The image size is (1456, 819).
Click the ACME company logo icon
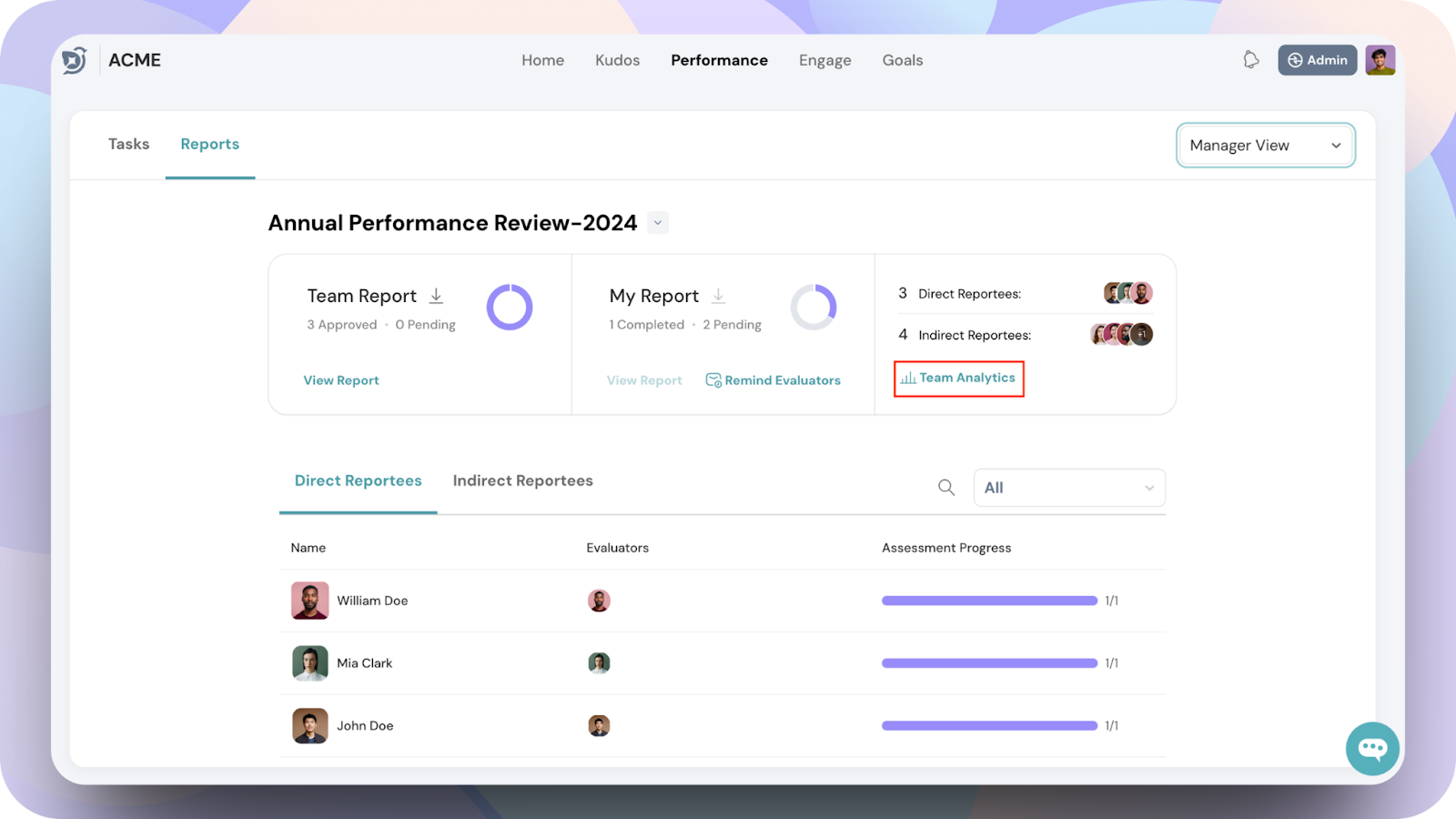click(x=75, y=60)
